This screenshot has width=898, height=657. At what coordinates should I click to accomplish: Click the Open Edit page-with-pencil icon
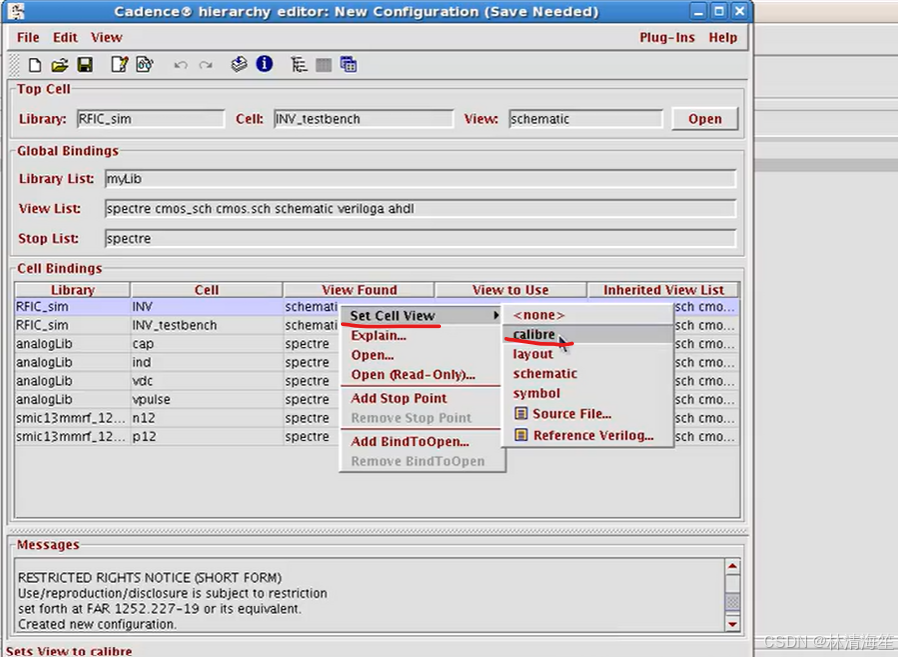[119, 65]
